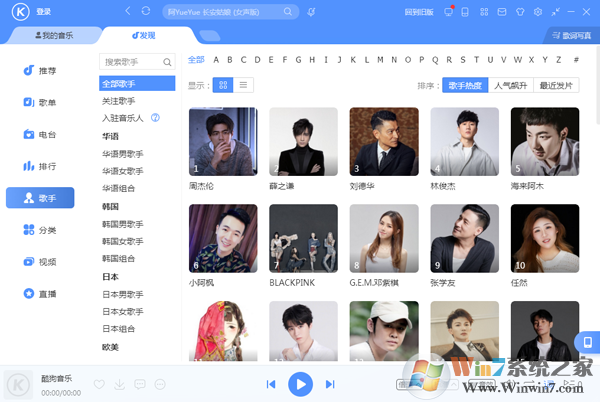Switch to 发现 tab
The height and width of the screenshot is (402, 600).
click(x=144, y=36)
